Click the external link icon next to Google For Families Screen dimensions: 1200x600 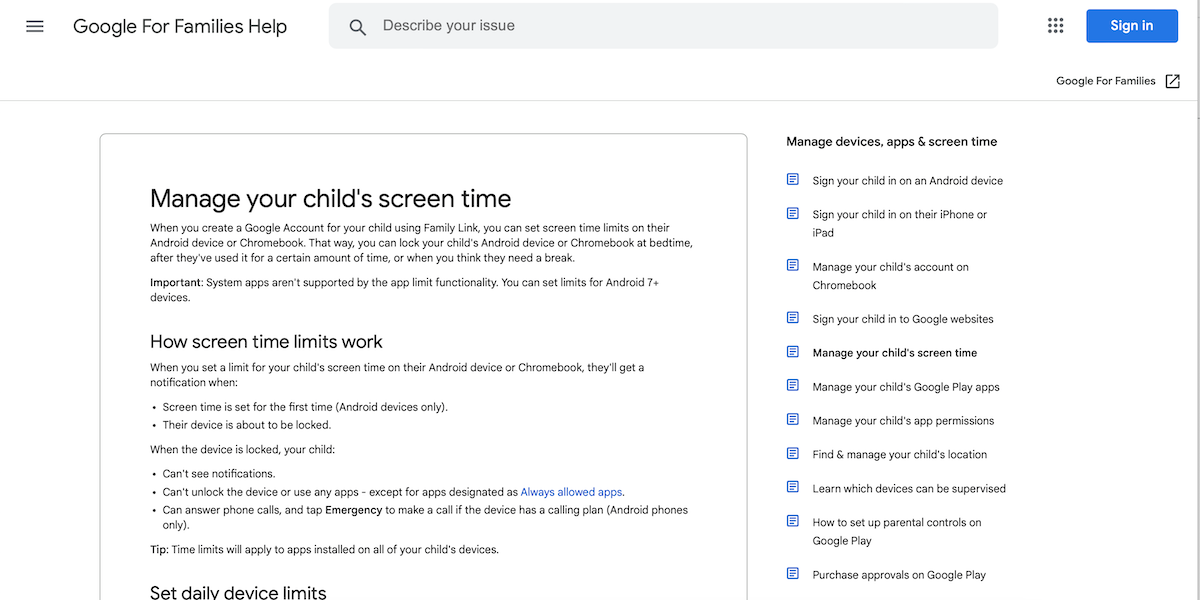click(1172, 80)
